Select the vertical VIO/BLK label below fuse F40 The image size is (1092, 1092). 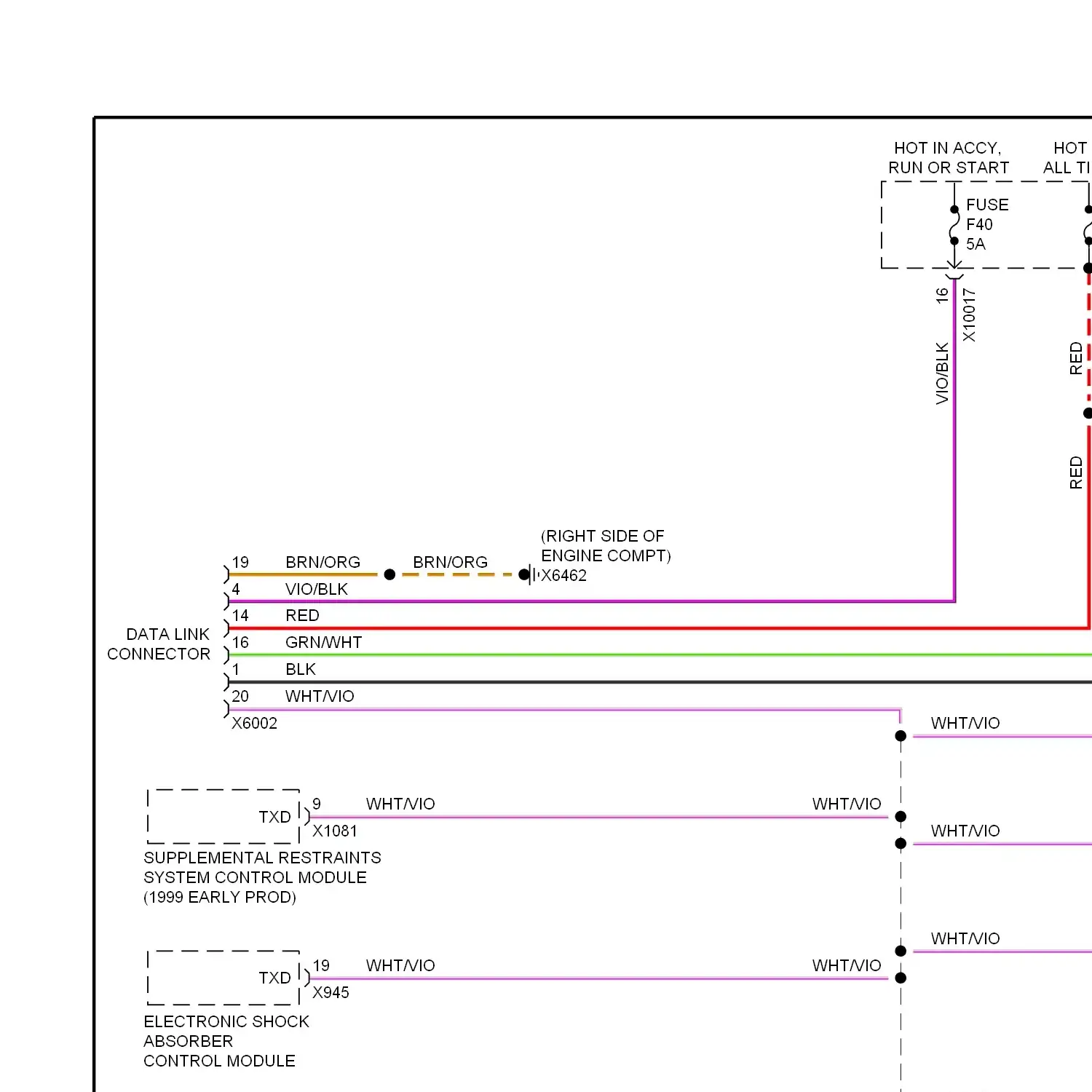[942, 373]
